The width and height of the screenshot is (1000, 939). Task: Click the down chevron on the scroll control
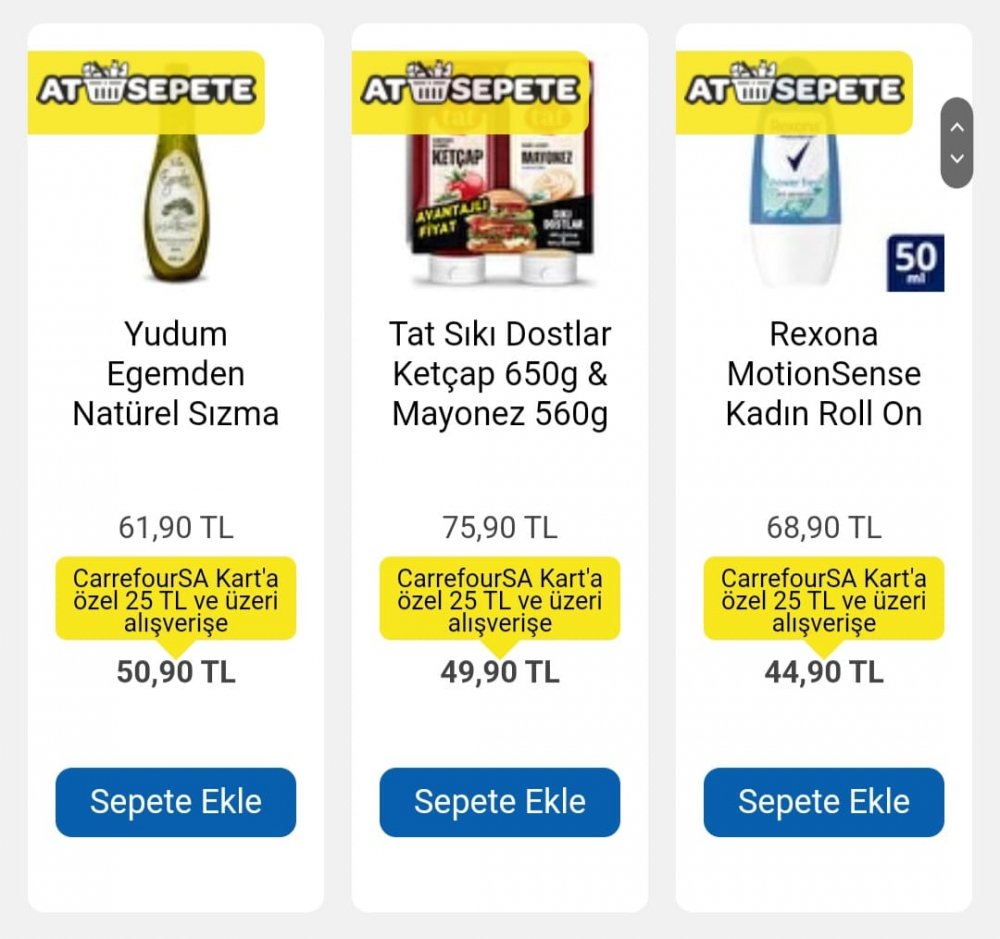click(x=957, y=158)
